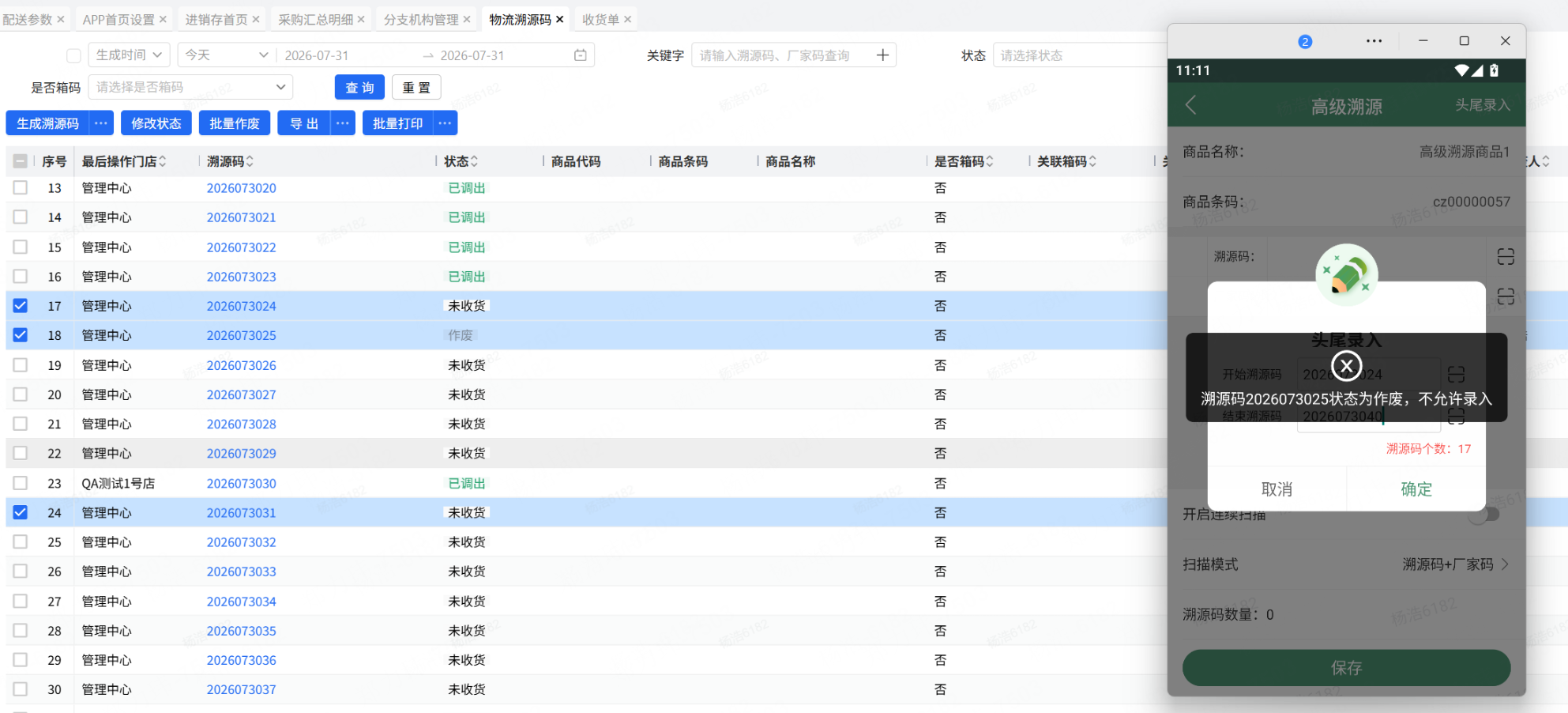Viewport: 1568px width, 713px height.
Task: Close the 采购汇总明细 tab
Action: pyautogui.click(x=361, y=19)
